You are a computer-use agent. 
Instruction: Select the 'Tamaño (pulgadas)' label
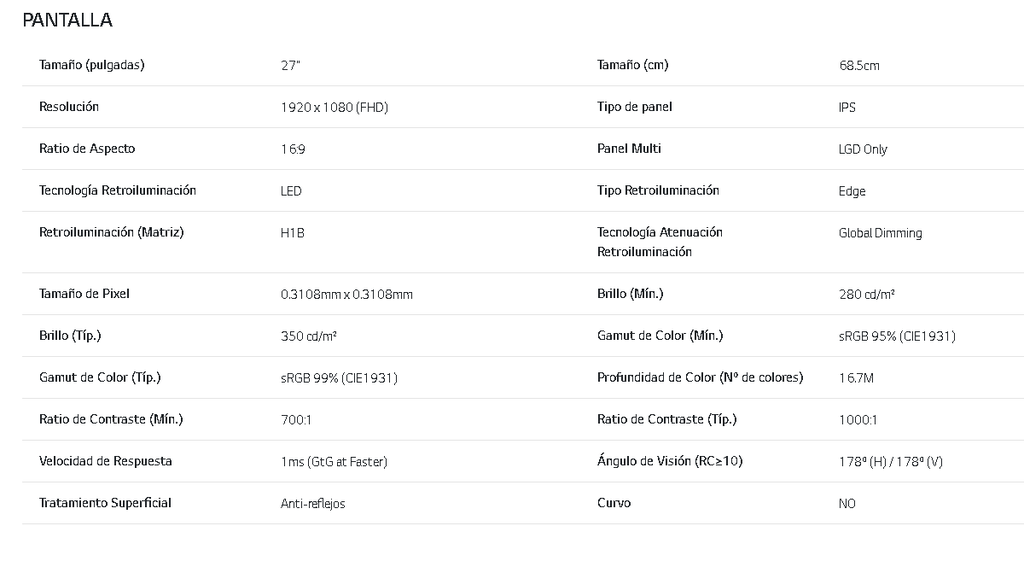click(x=92, y=65)
